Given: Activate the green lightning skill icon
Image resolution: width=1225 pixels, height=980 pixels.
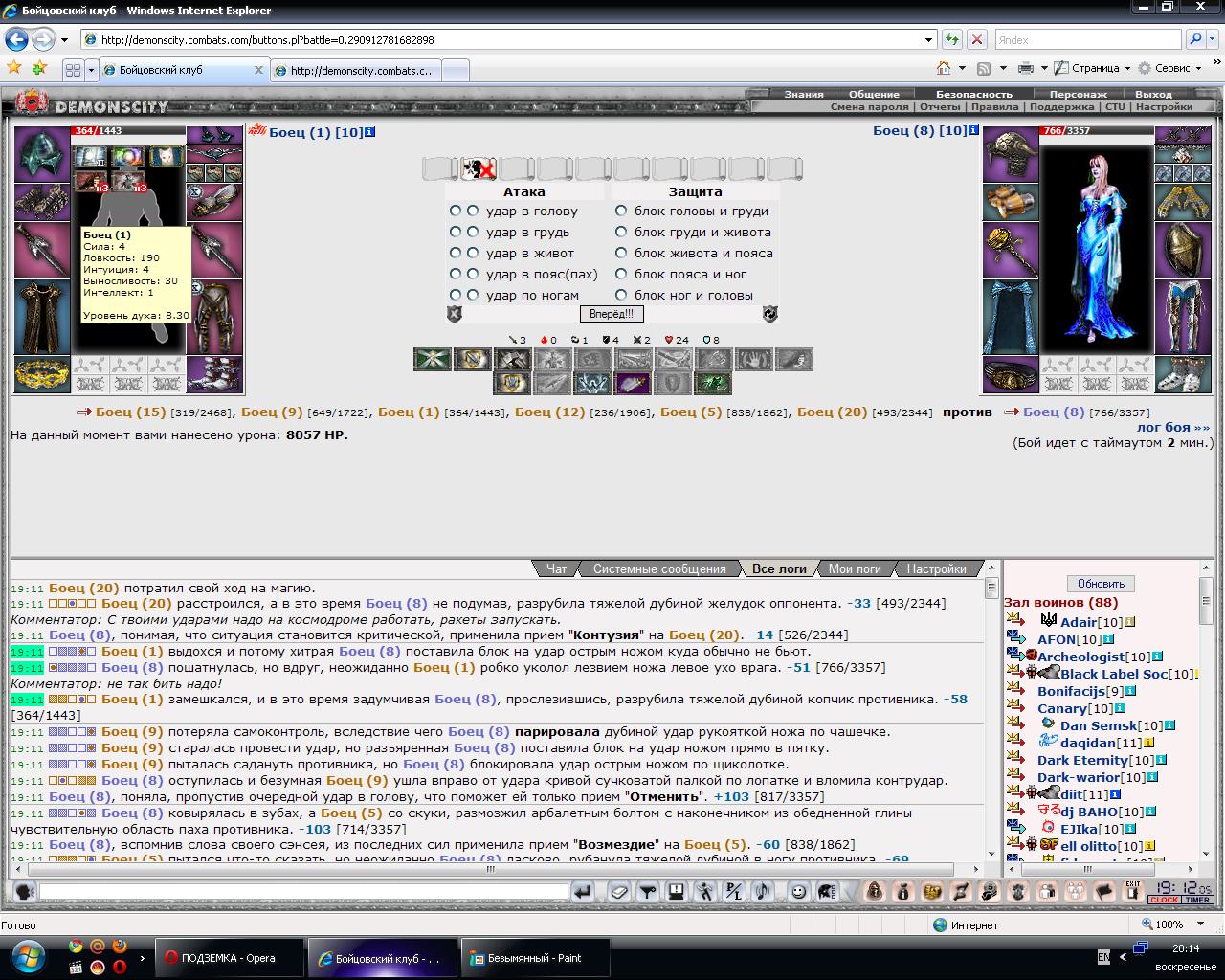Looking at the screenshot, I should tap(713, 383).
